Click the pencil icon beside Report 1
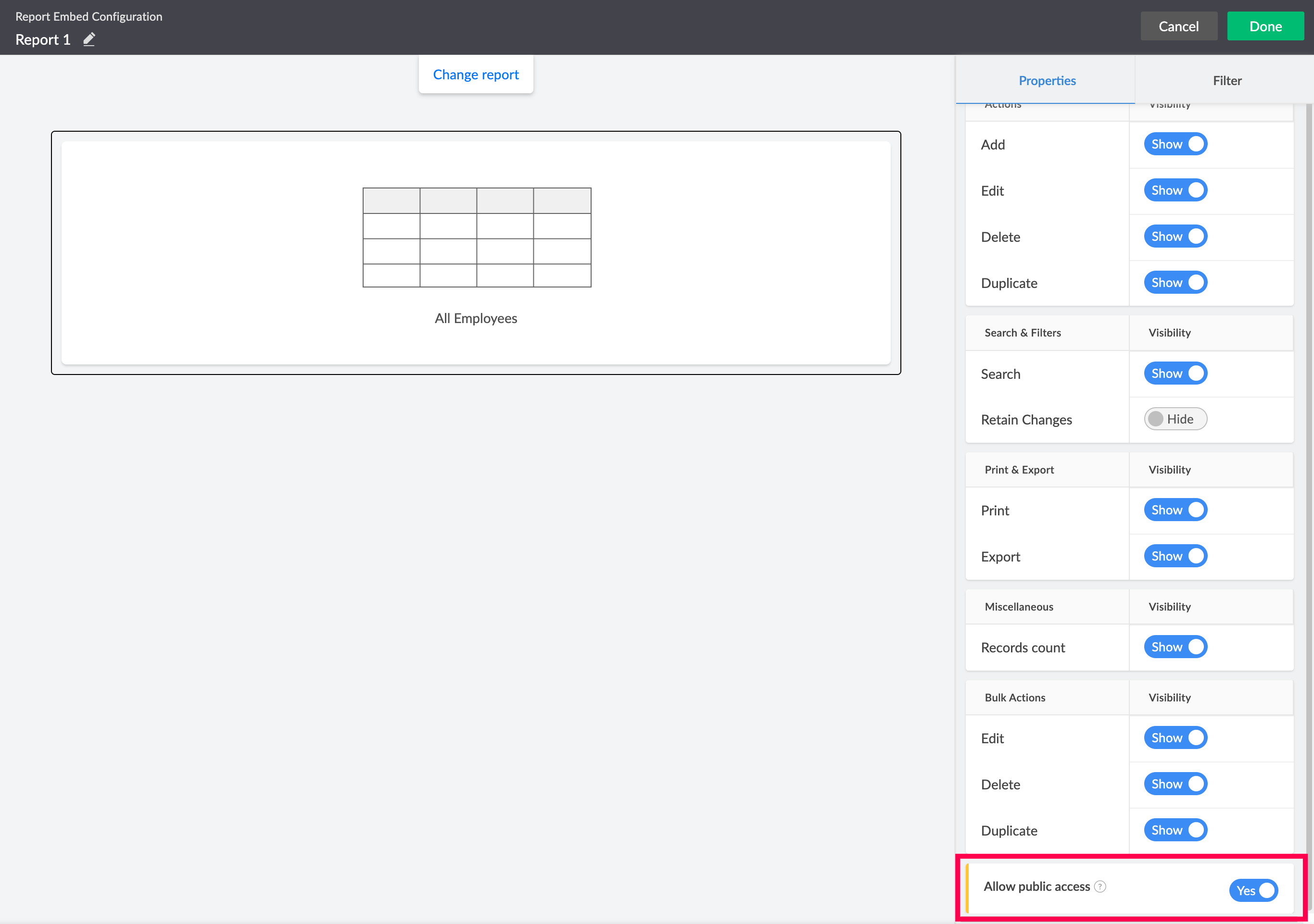Screen dimensions: 1314x924 coord(88,39)
